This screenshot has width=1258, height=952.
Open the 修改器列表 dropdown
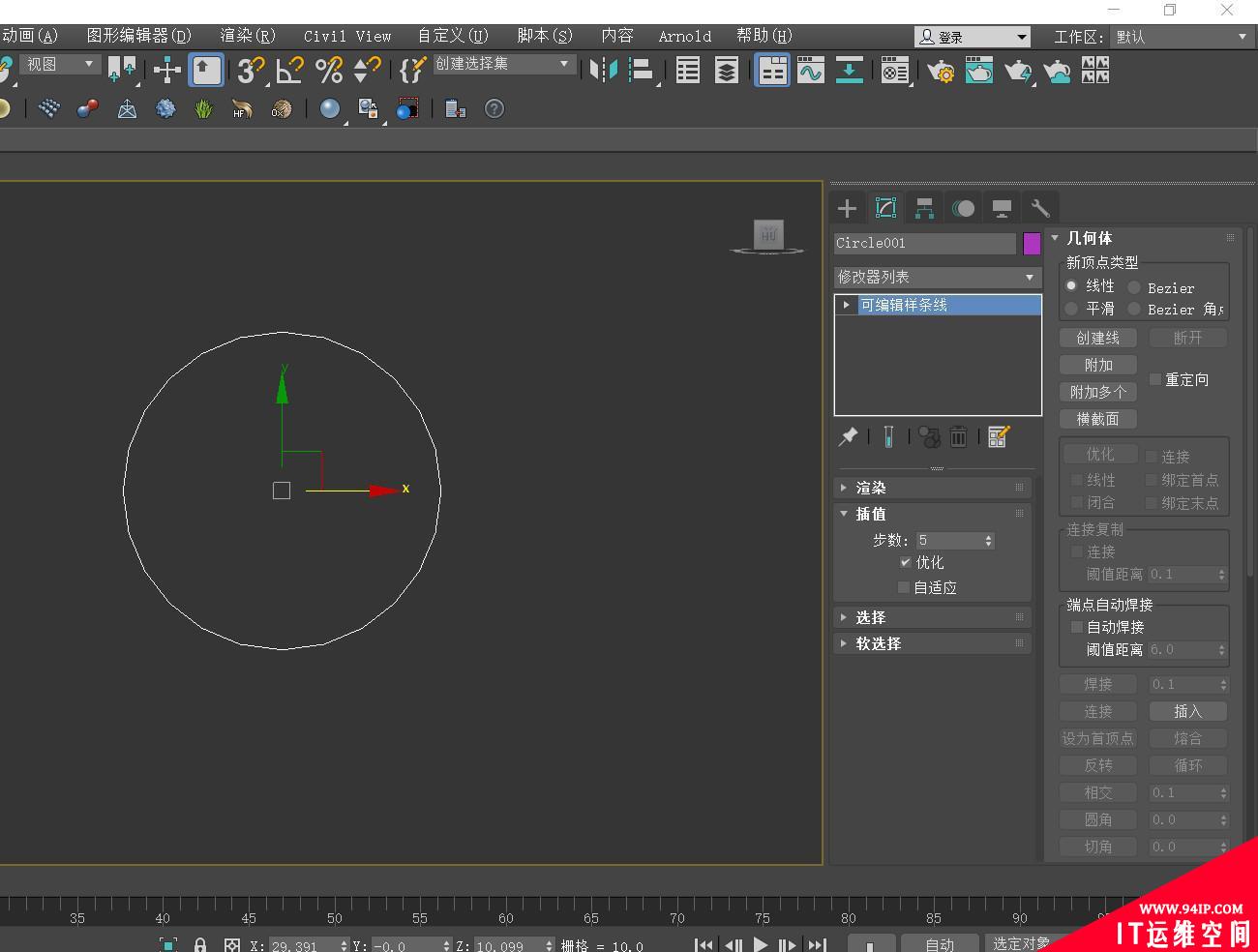938,277
